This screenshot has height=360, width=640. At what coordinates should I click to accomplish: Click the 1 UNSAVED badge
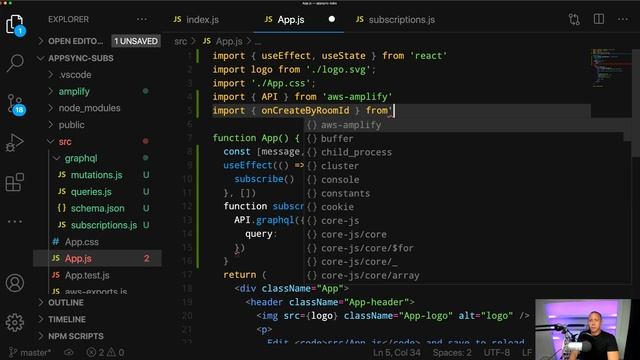coord(136,41)
